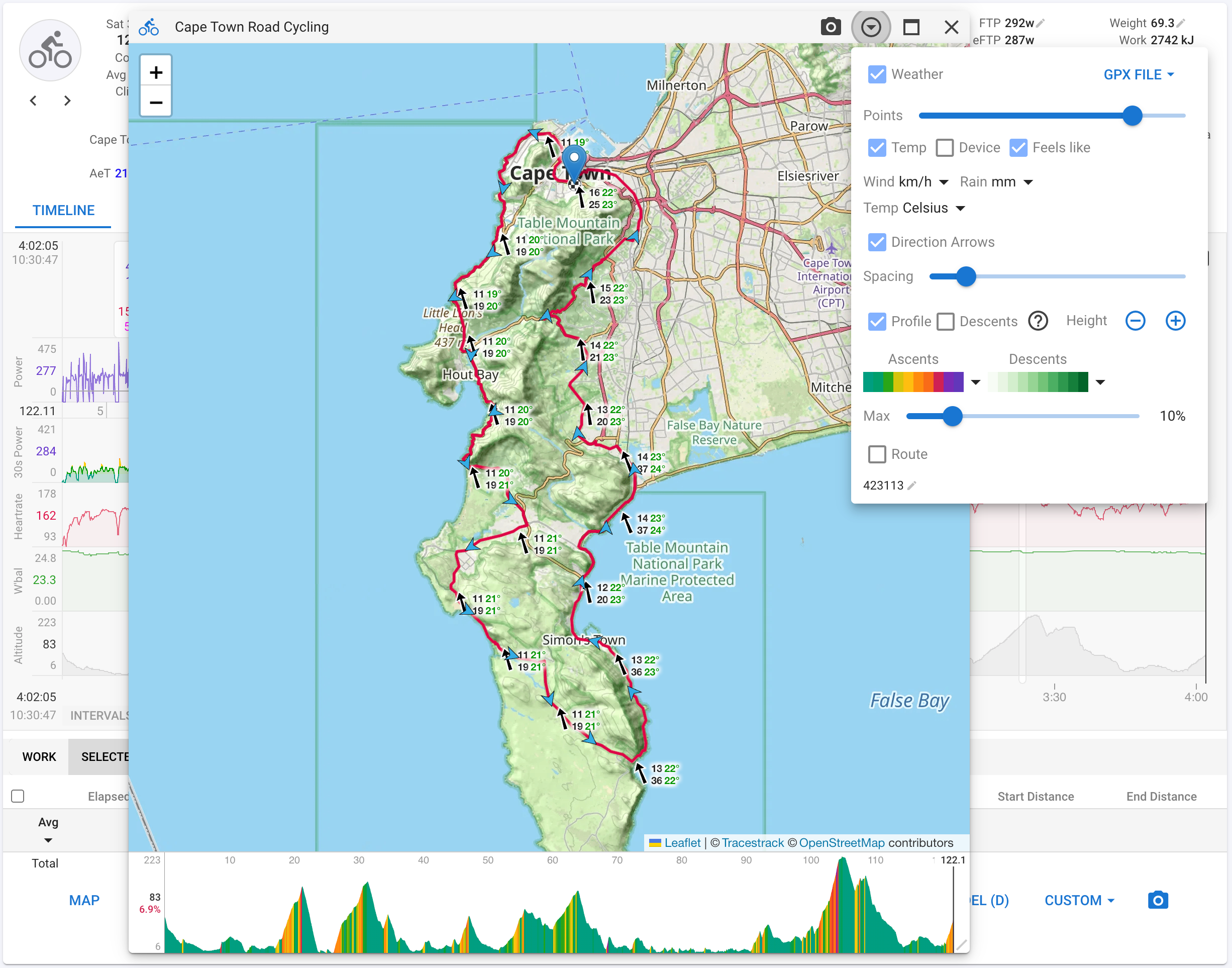Image resolution: width=1232 pixels, height=968 pixels.
Task: Click the MAP link at bottom left
Action: coord(84,900)
